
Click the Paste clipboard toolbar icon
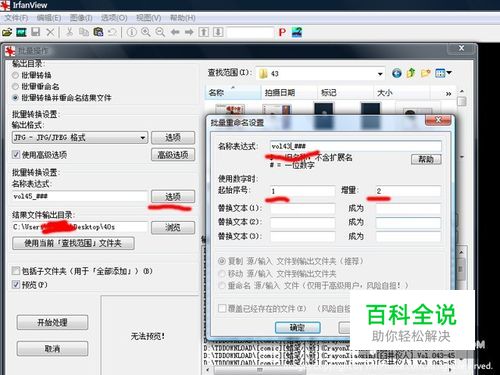(98, 32)
